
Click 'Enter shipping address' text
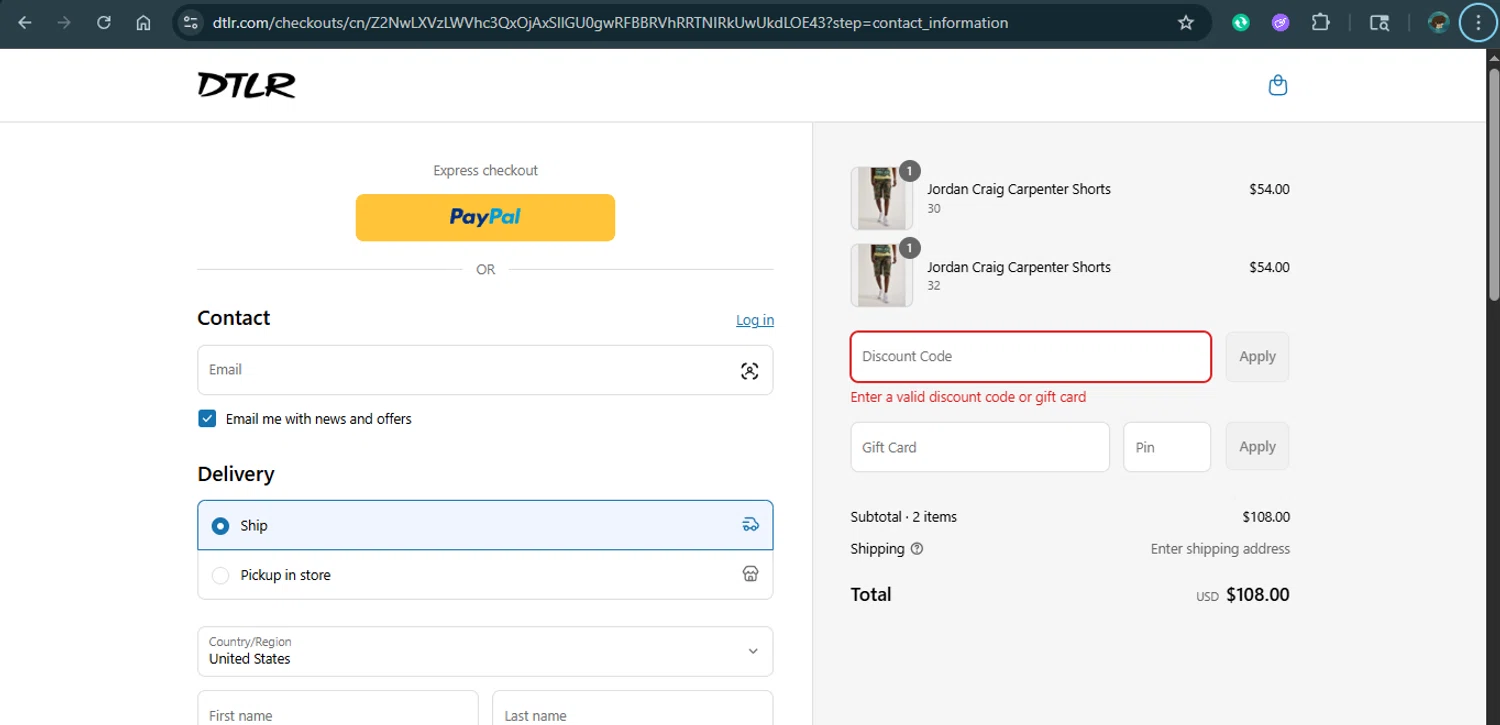pos(1220,549)
